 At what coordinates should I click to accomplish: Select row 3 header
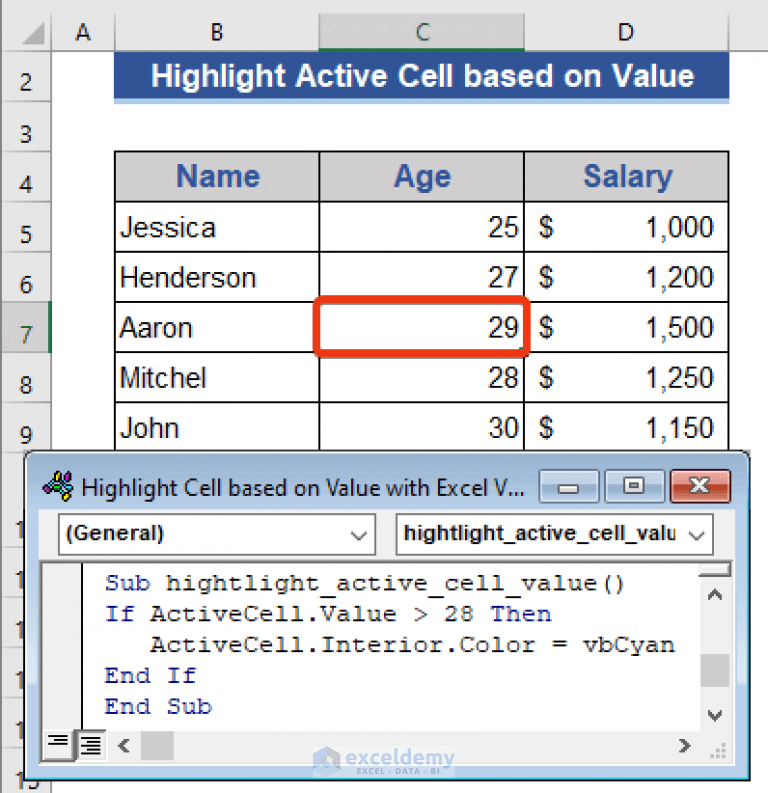pyautogui.click(x=26, y=127)
